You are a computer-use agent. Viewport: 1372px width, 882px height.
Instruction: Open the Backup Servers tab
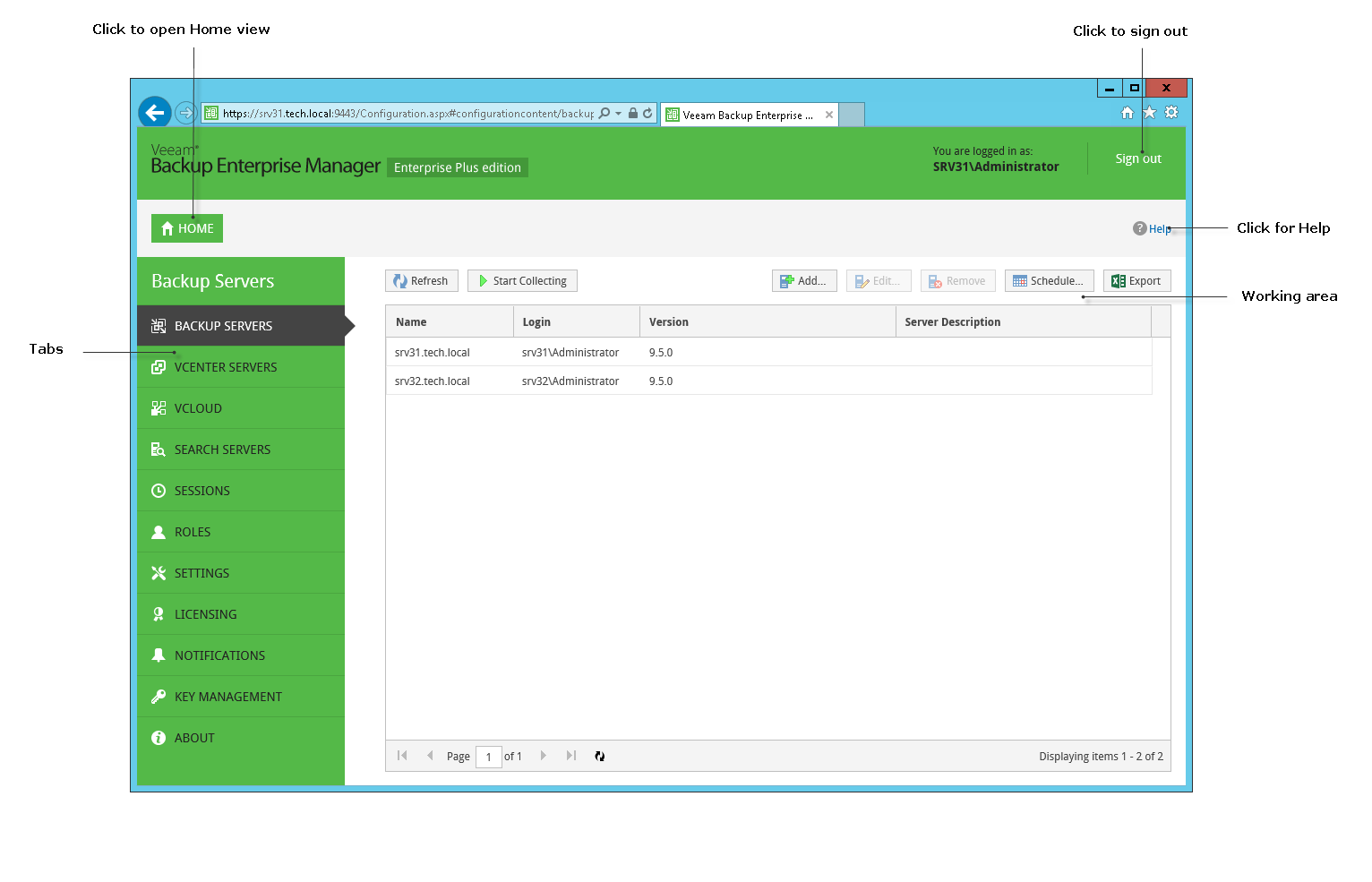click(241, 326)
